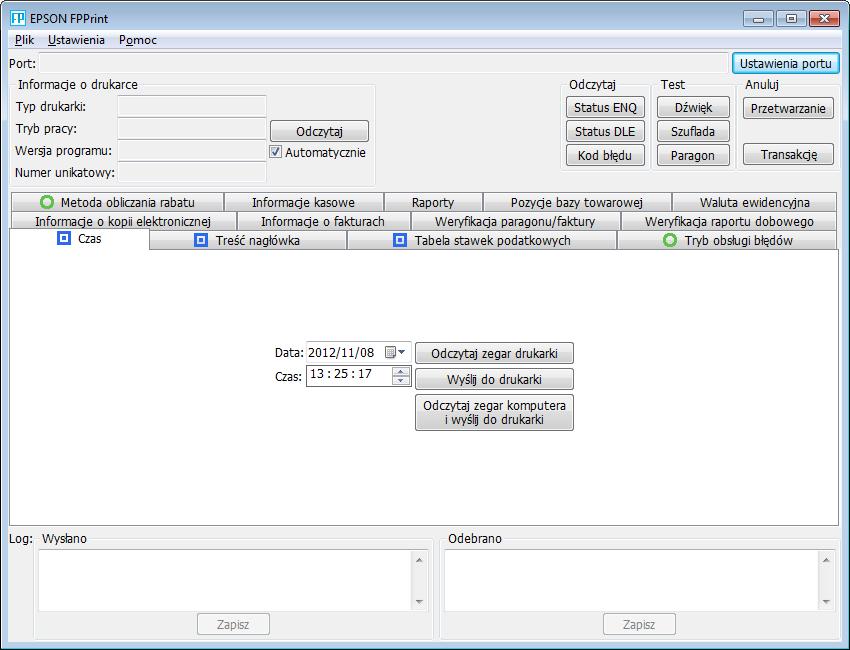Image resolution: width=850 pixels, height=650 pixels.
Task: Click the blue square icon on Tabela stawek podatkowych tab
Action: 400,240
